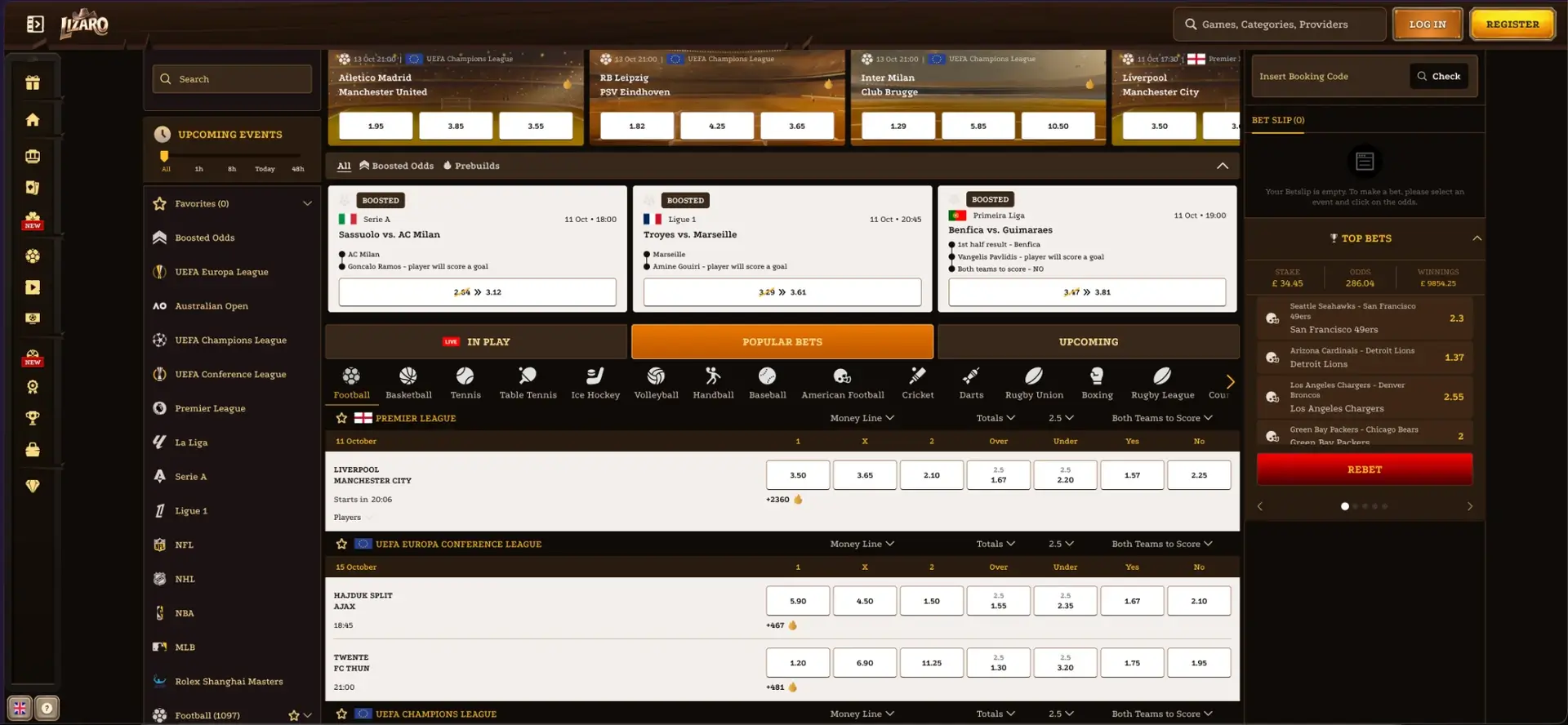Pick Liverpool to win at odds 3.50
The height and width of the screenshot is (725, 1568).
click(798, 475)
